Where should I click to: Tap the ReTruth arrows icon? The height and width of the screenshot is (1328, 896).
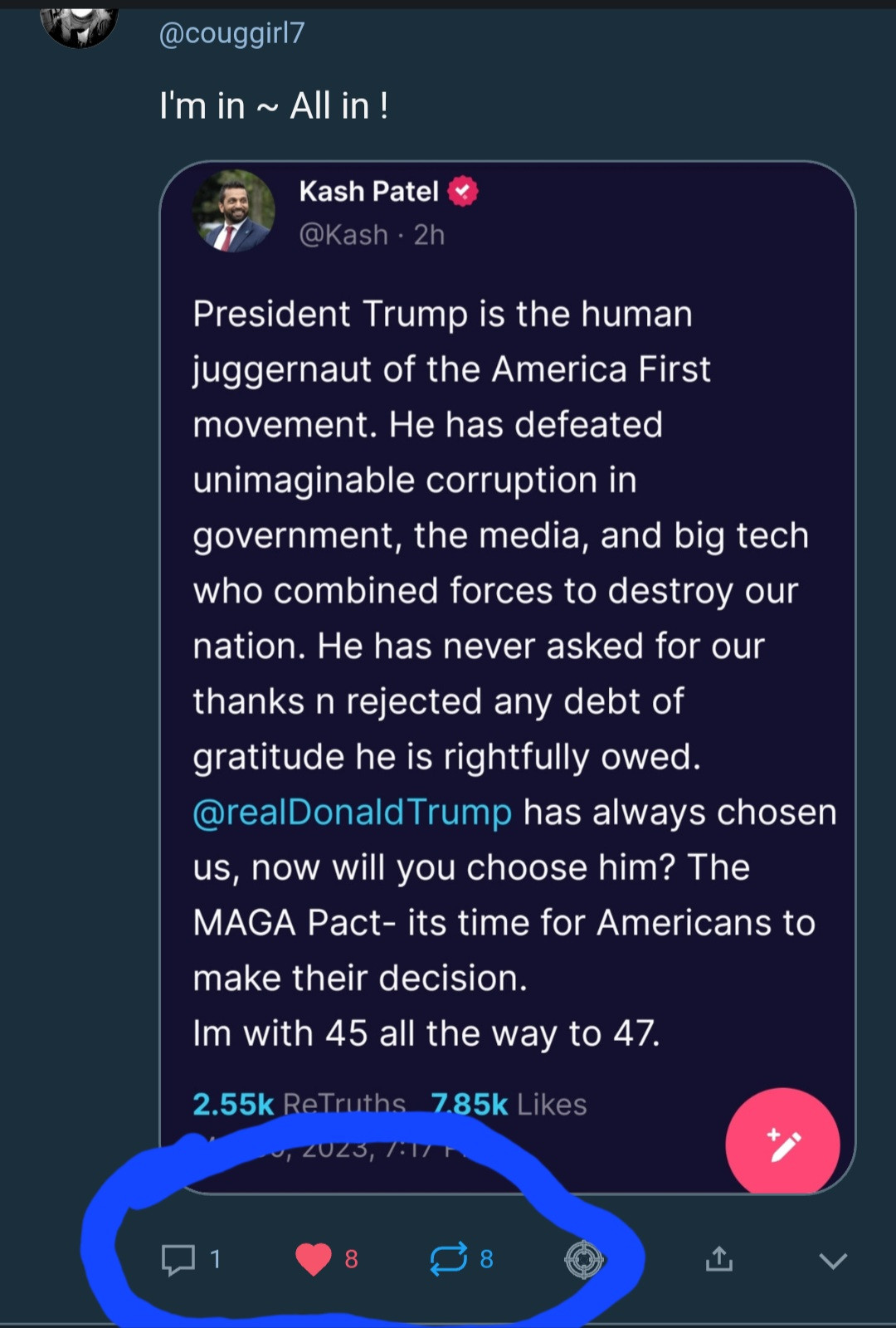[x=449, y=1259]
